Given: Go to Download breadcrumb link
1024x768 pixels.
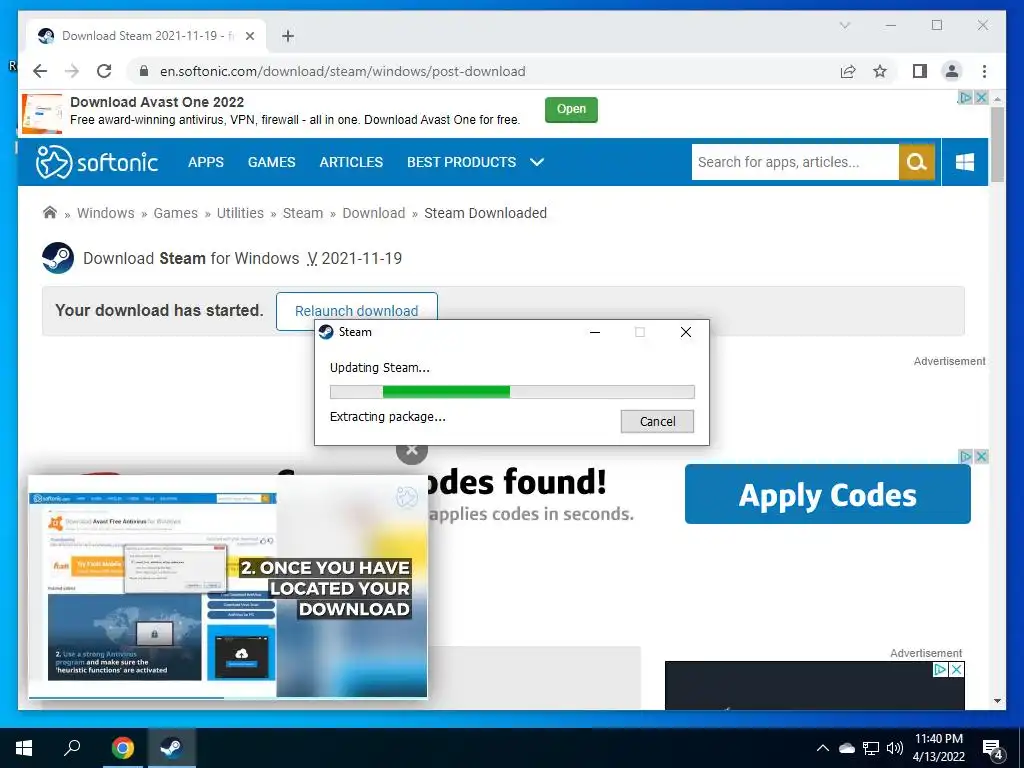Looking at the screenshot, I should pyautogui.click(x=374, y=213).
